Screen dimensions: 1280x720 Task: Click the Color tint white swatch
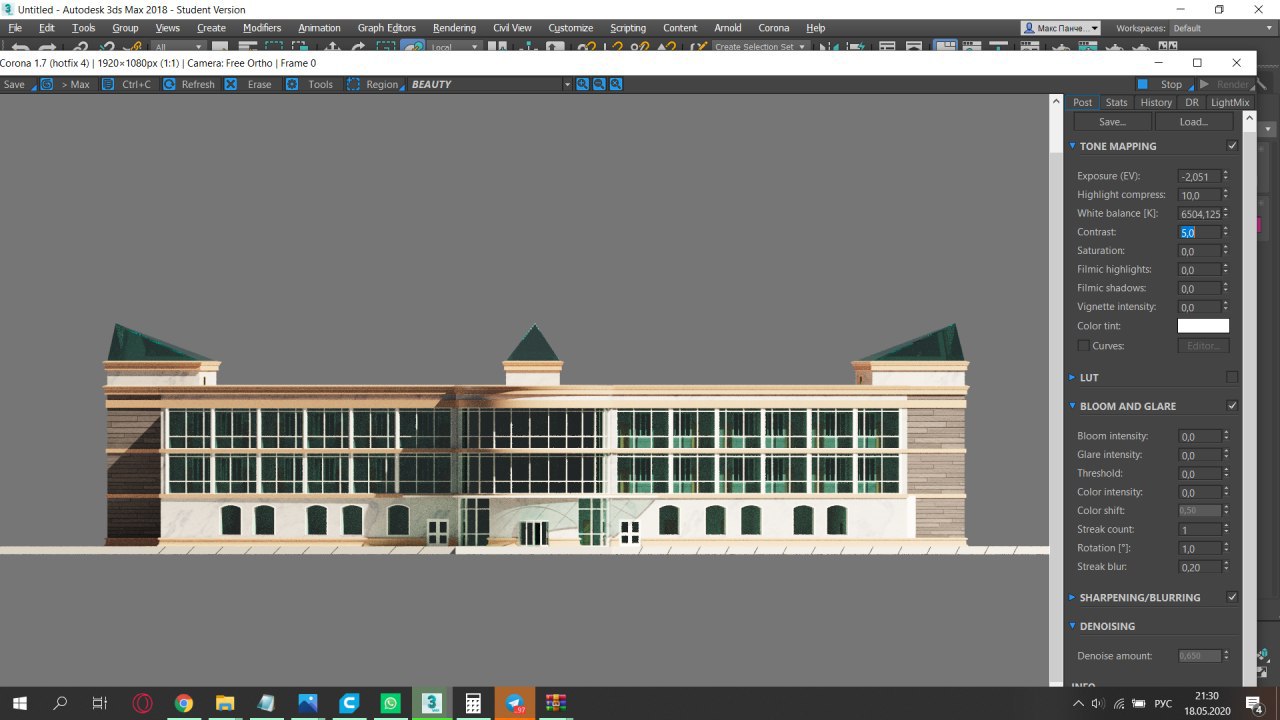1203,326
